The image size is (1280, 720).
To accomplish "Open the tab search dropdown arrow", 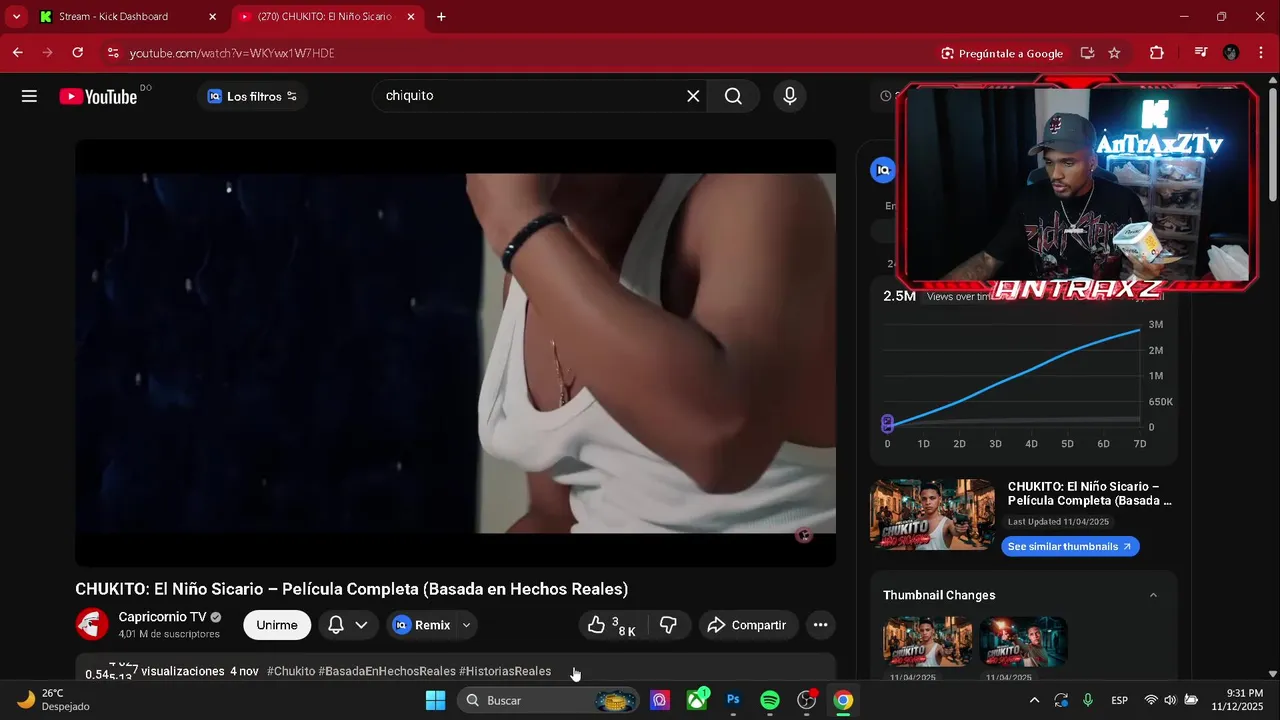I will (x=16, y=17).
